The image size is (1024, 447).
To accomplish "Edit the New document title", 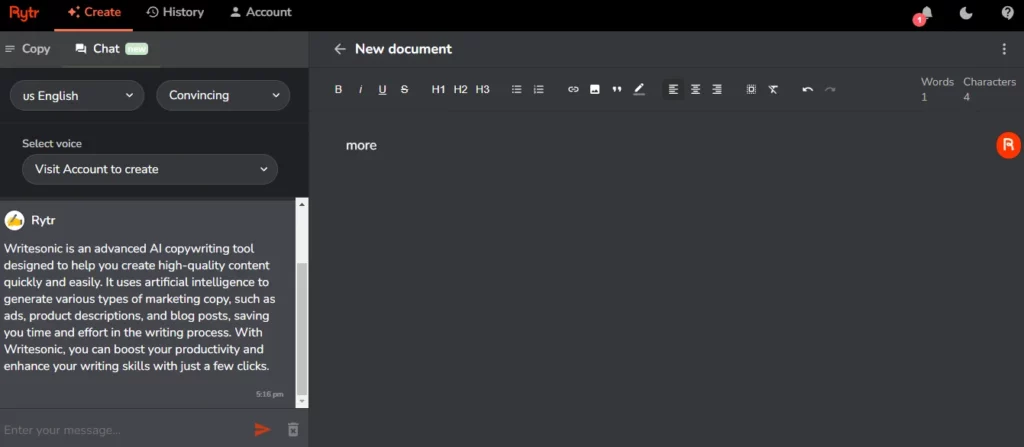I will coord(404,49).
